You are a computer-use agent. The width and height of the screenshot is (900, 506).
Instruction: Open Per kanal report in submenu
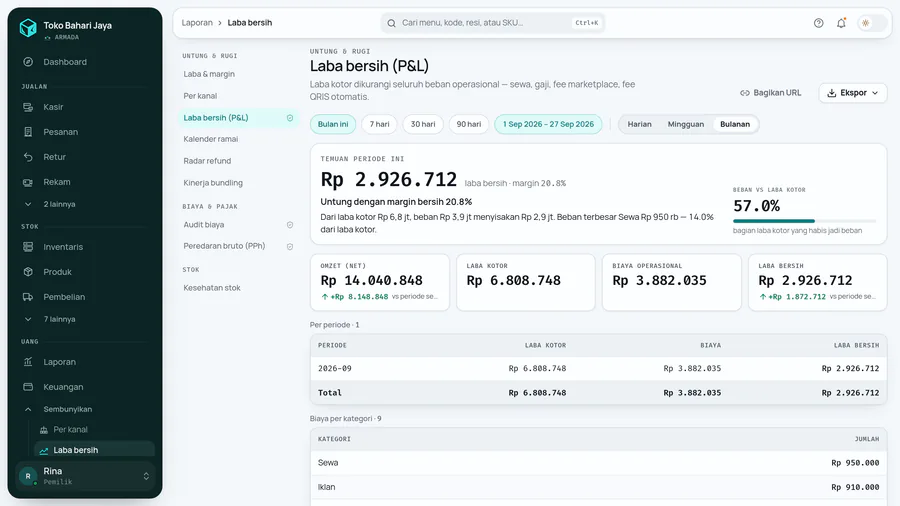pyautogui.click(x=238, y=96)
